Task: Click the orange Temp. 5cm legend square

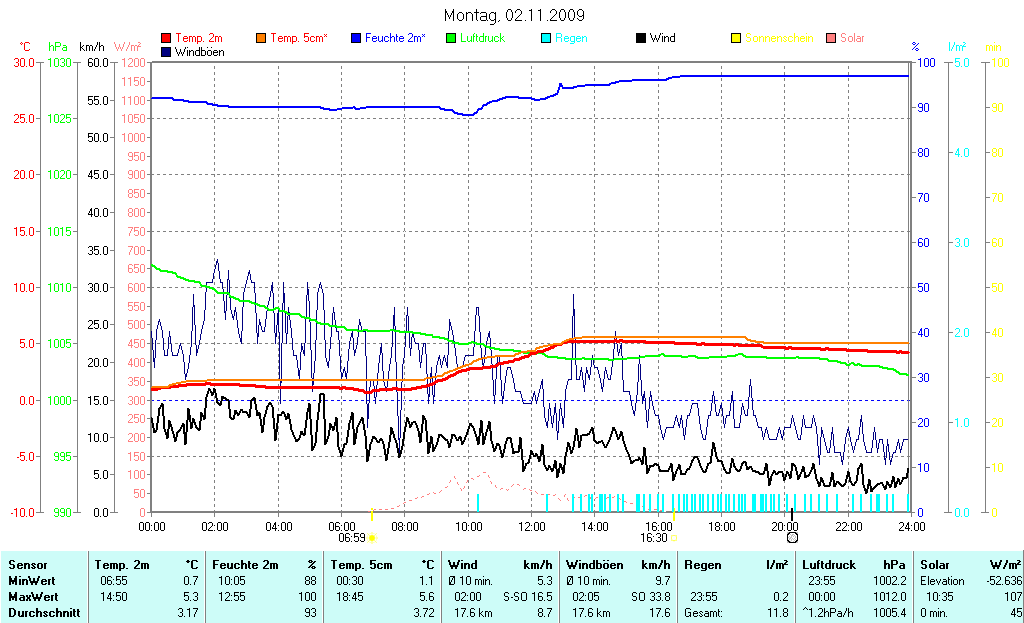Action: click(262, 39)
